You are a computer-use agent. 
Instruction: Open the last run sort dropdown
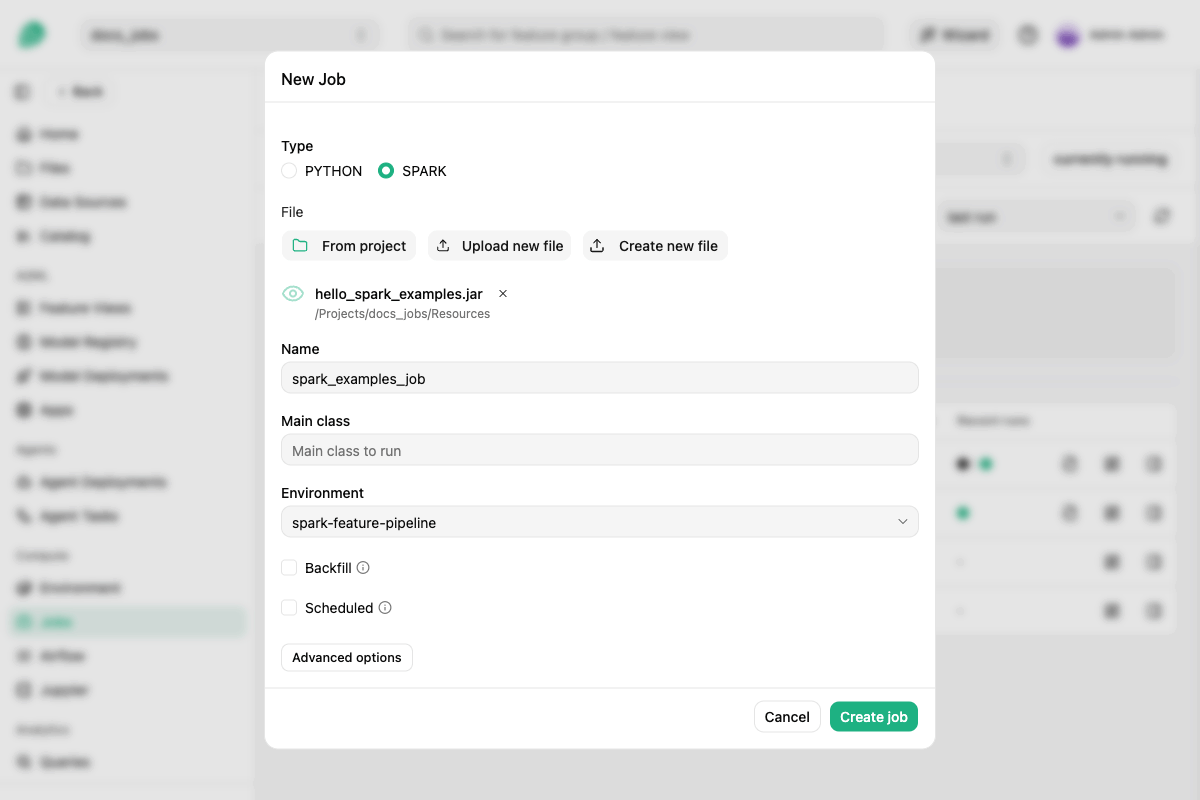point(1036,217)
